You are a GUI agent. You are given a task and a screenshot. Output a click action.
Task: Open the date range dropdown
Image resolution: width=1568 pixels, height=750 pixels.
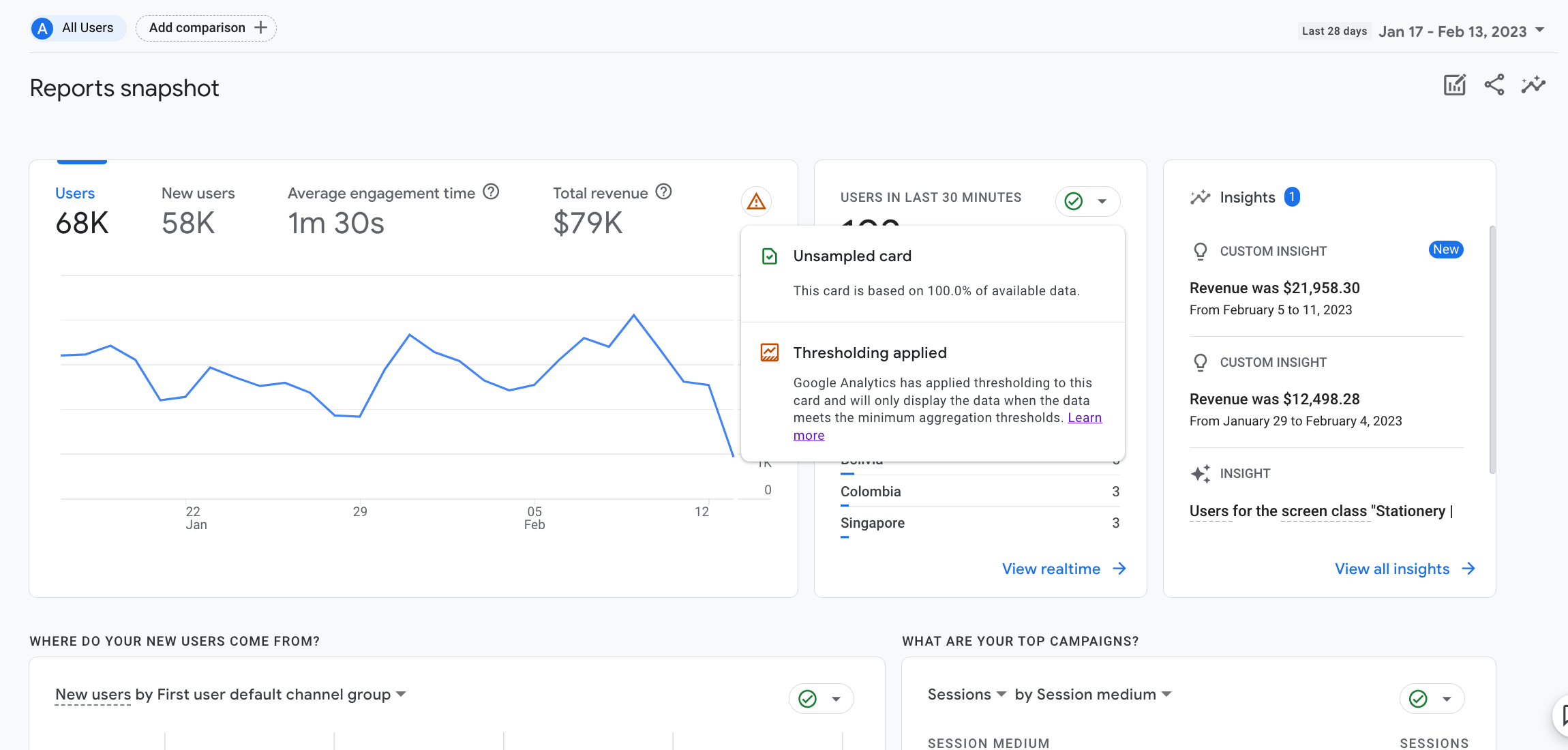click(1539, 31)
